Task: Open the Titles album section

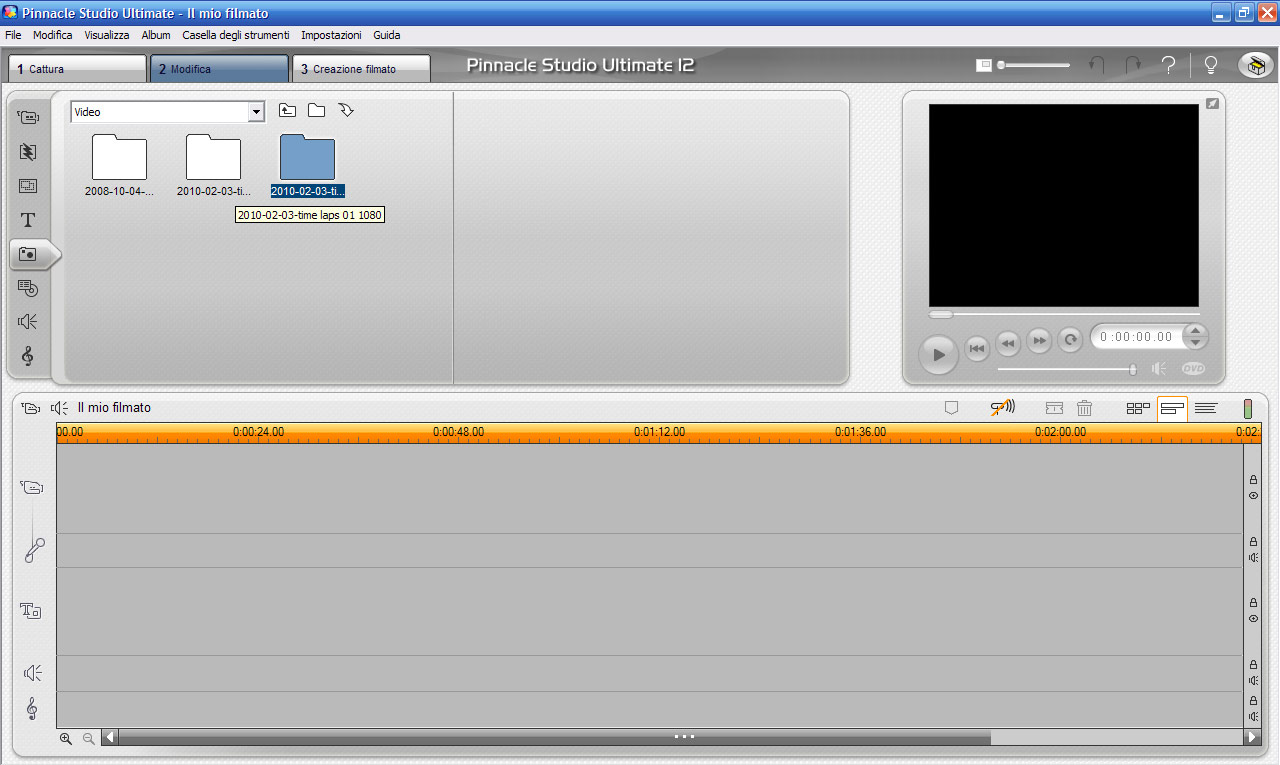Action: [x=28, y=220]
